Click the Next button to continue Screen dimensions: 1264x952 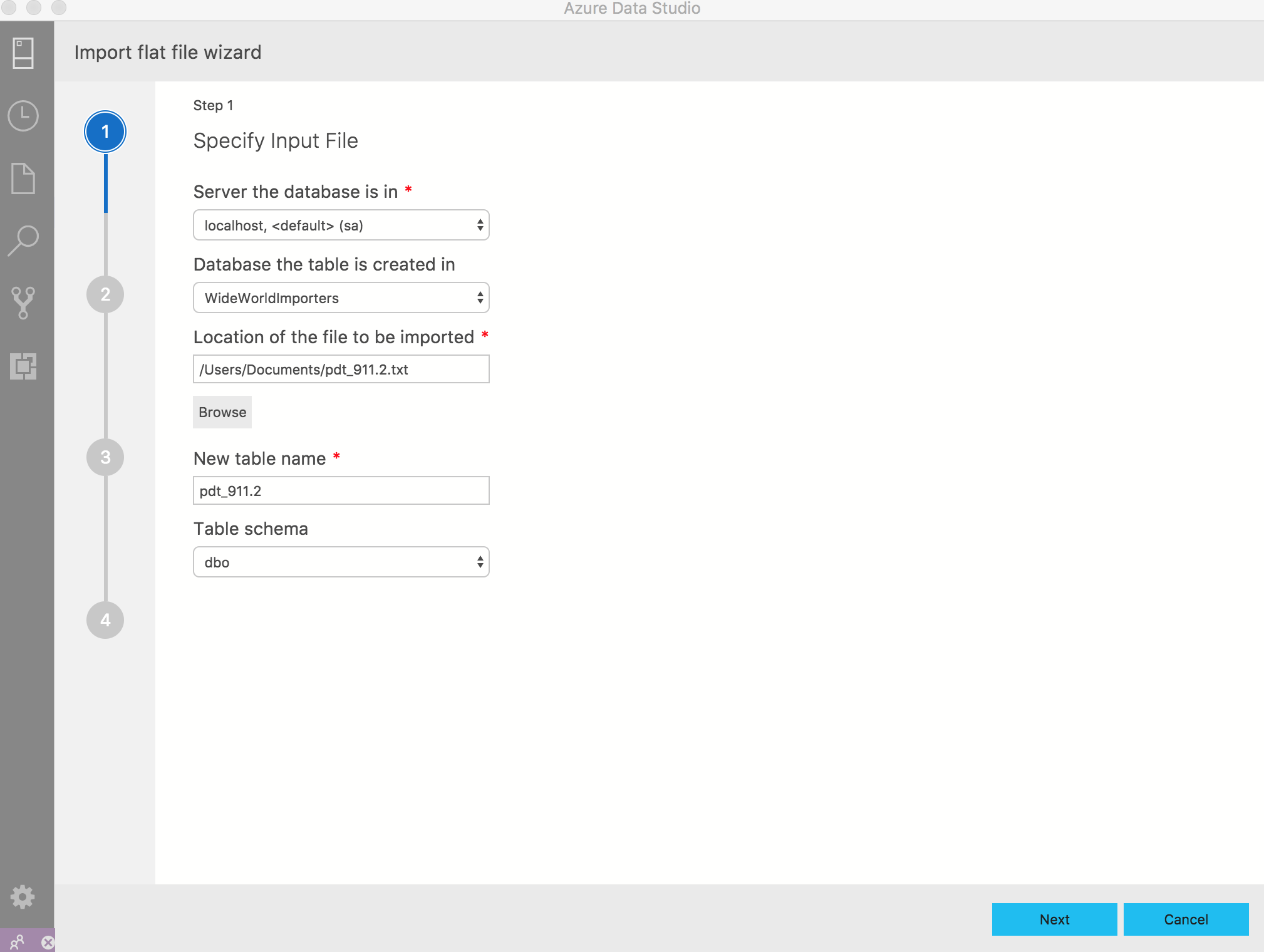[1053, 918]
